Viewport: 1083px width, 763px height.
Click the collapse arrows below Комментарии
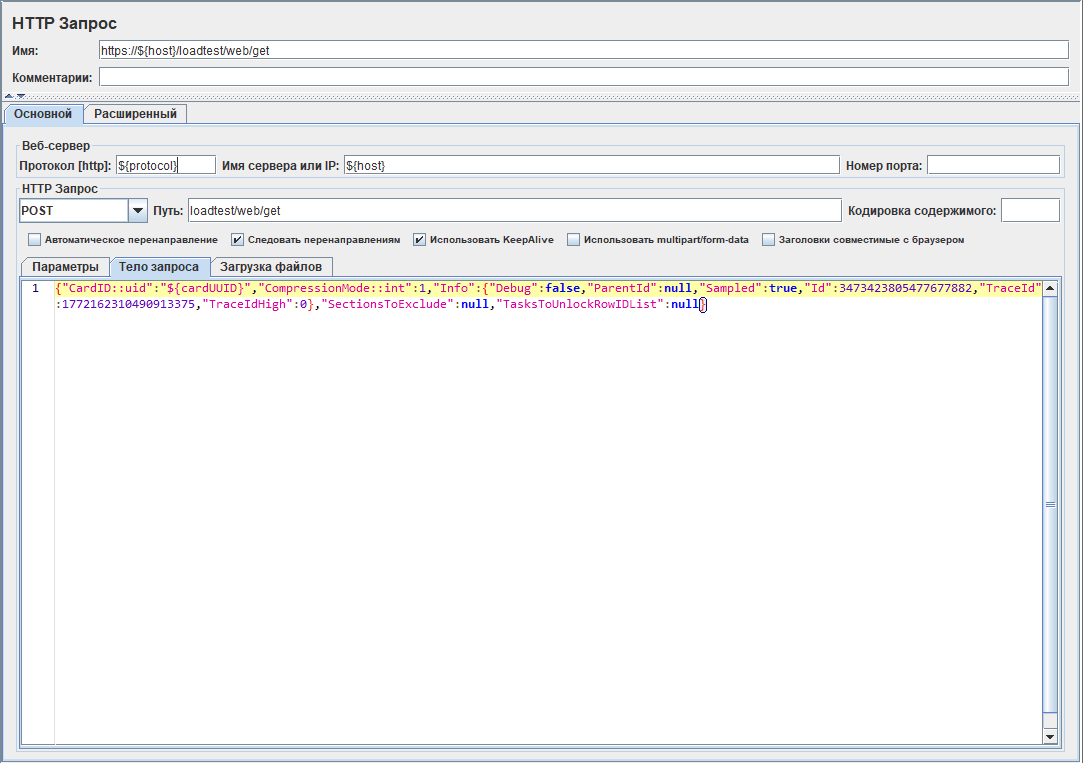coord(15,96)
